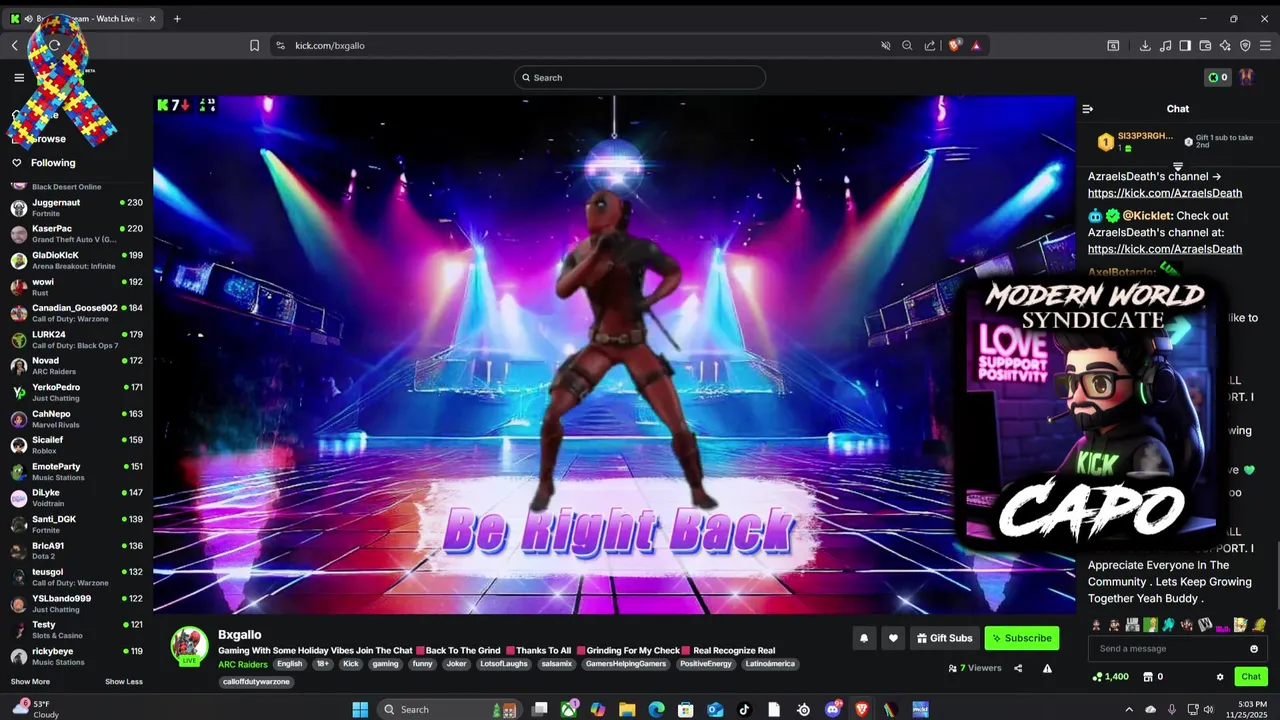Click the KICKs balance showing 0
The image size is (1280, 720).
tap(1217, 77)
